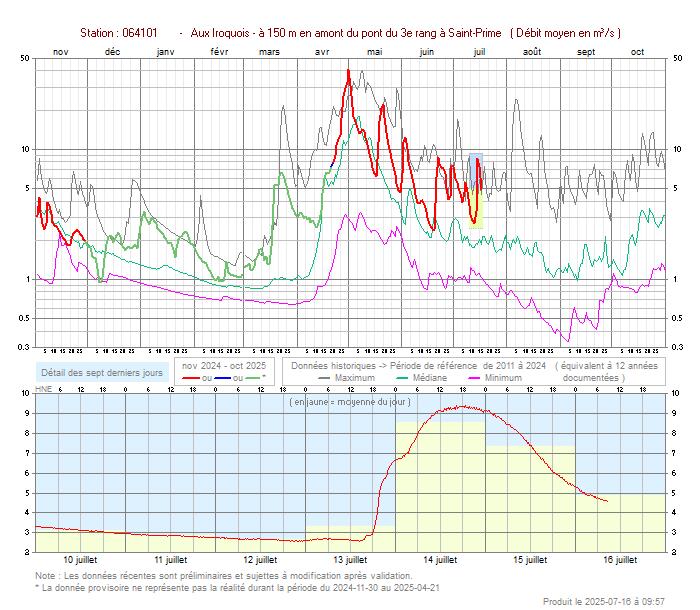Click the 'Note : Les données récentes' footnote
Viewport: 700px width, 610px height.
coord(224,576)
